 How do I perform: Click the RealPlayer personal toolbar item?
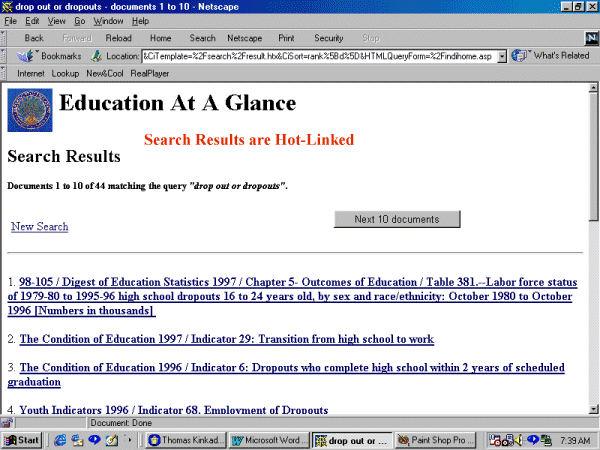point(149,73)
